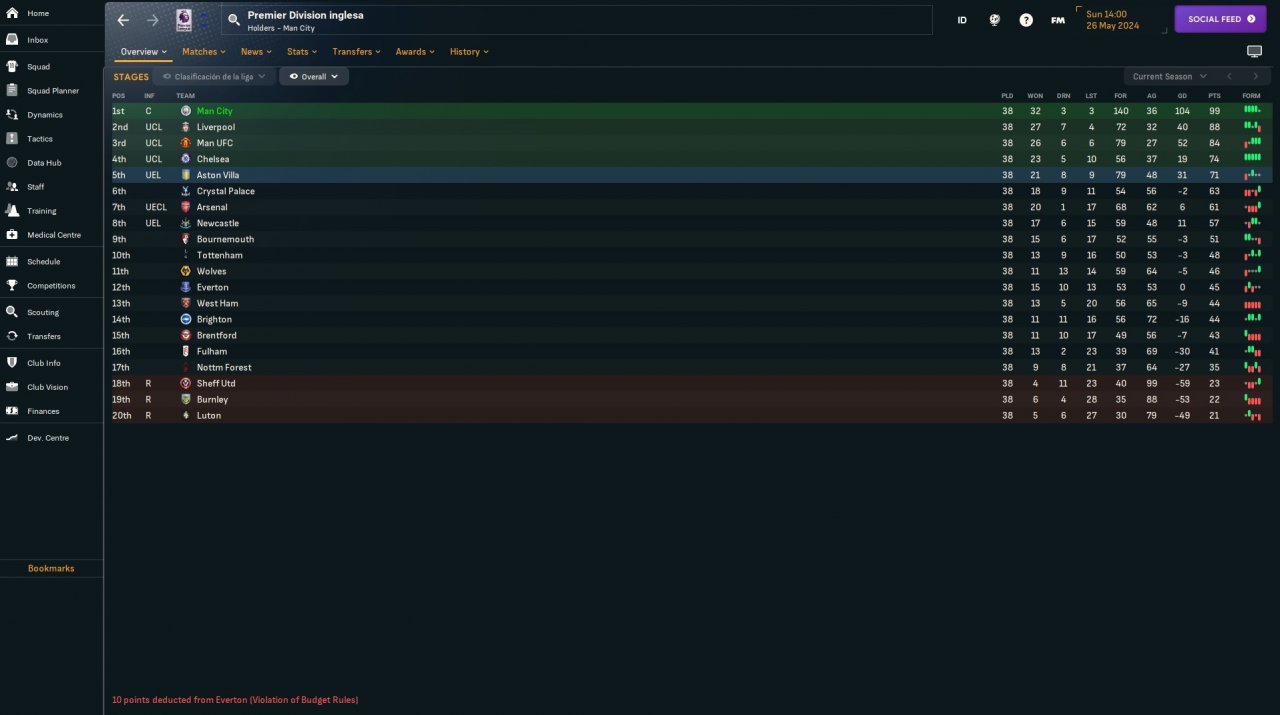Expand the Matches menu dropdown

[x=204, y=51]
